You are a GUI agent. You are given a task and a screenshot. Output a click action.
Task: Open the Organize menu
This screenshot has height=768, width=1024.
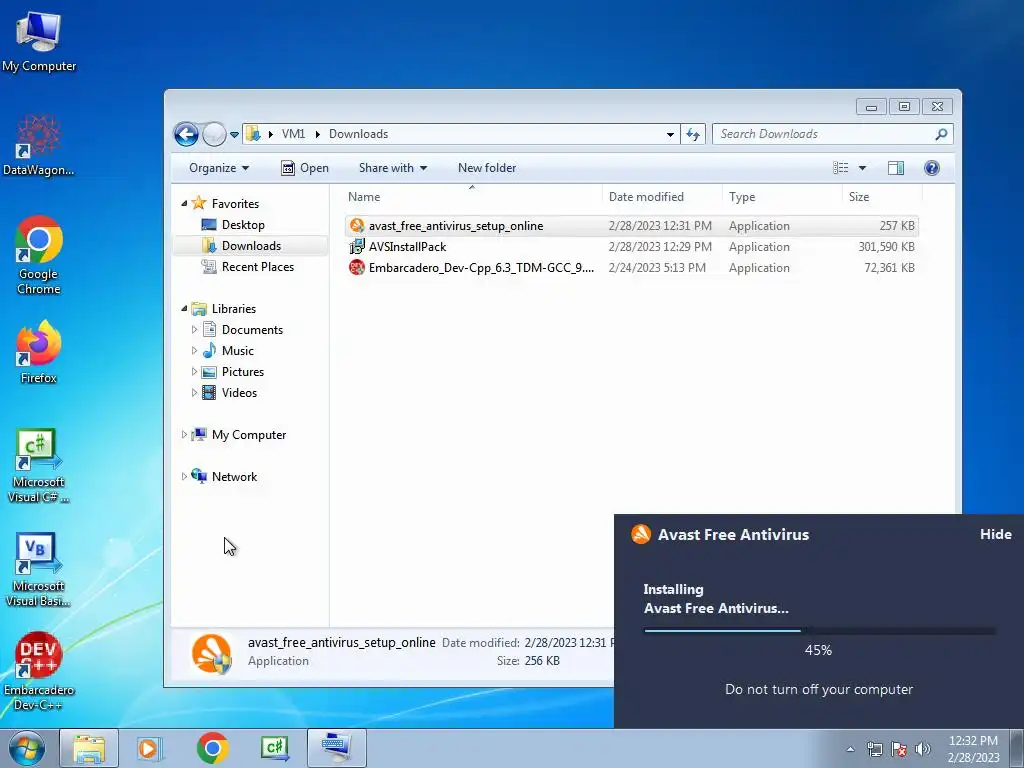pos(219,168)
